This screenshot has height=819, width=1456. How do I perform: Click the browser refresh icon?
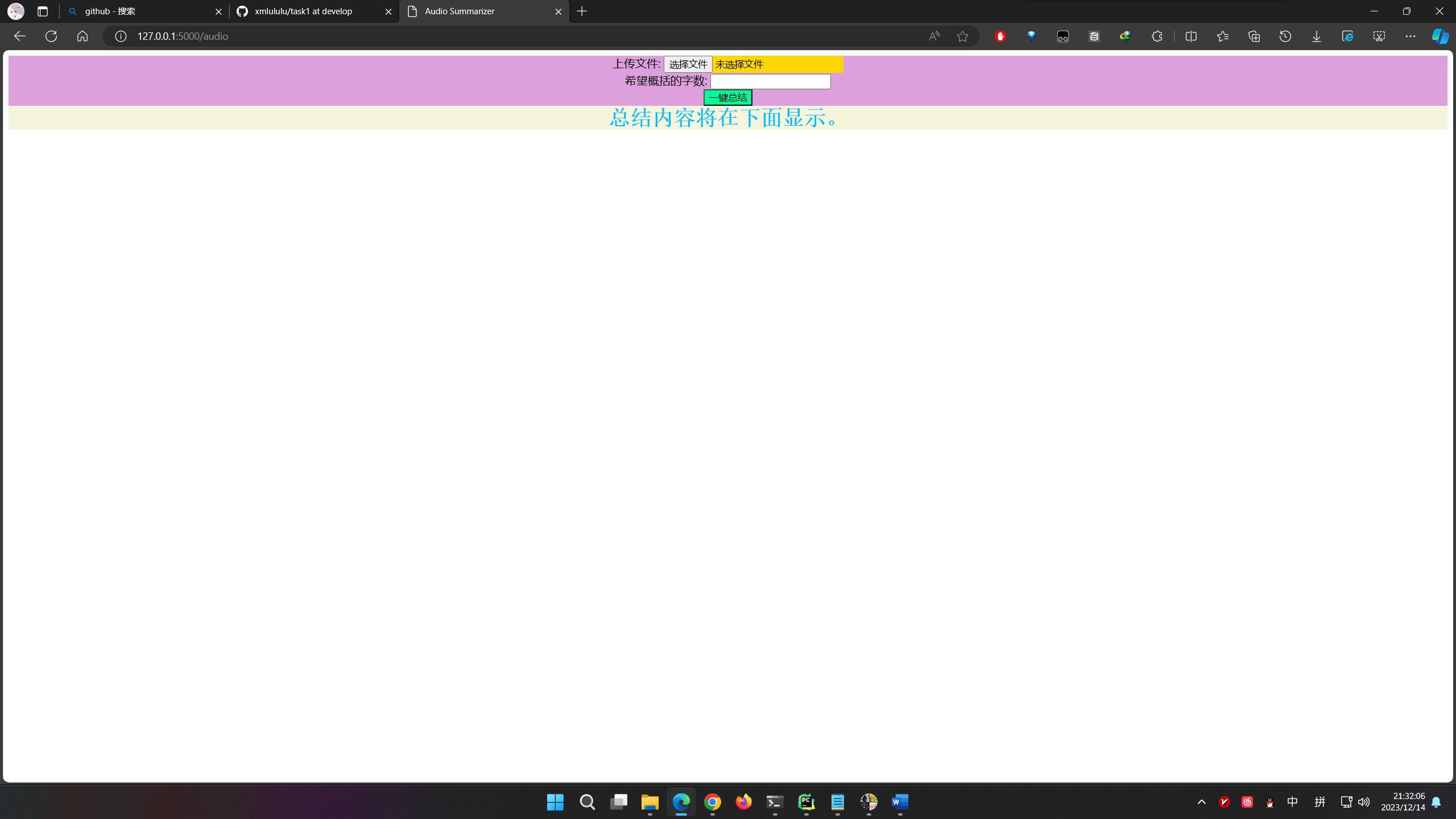pos(51,36)
